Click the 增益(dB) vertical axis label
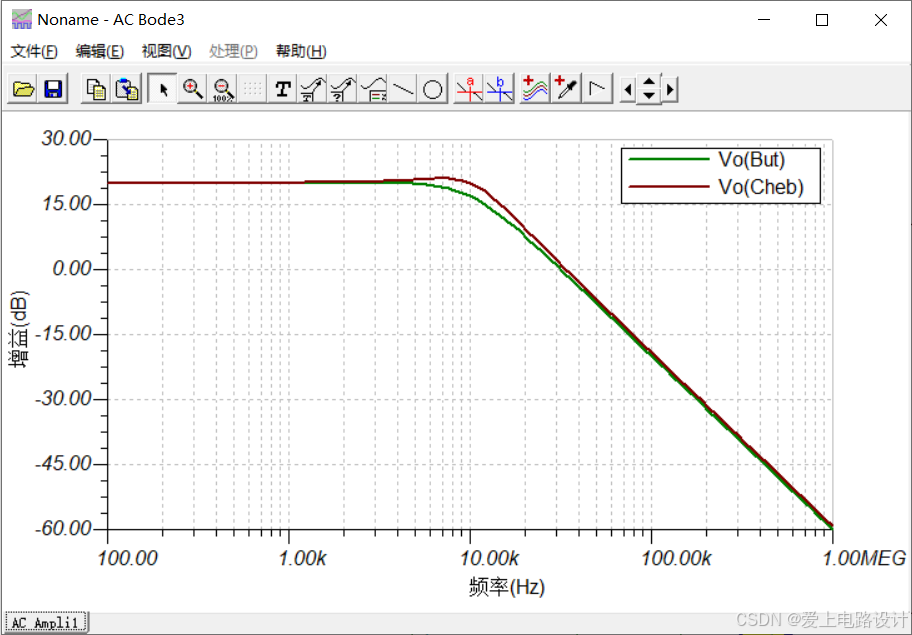912x635 pixels. pyautogui.click(x=20, y=329)
